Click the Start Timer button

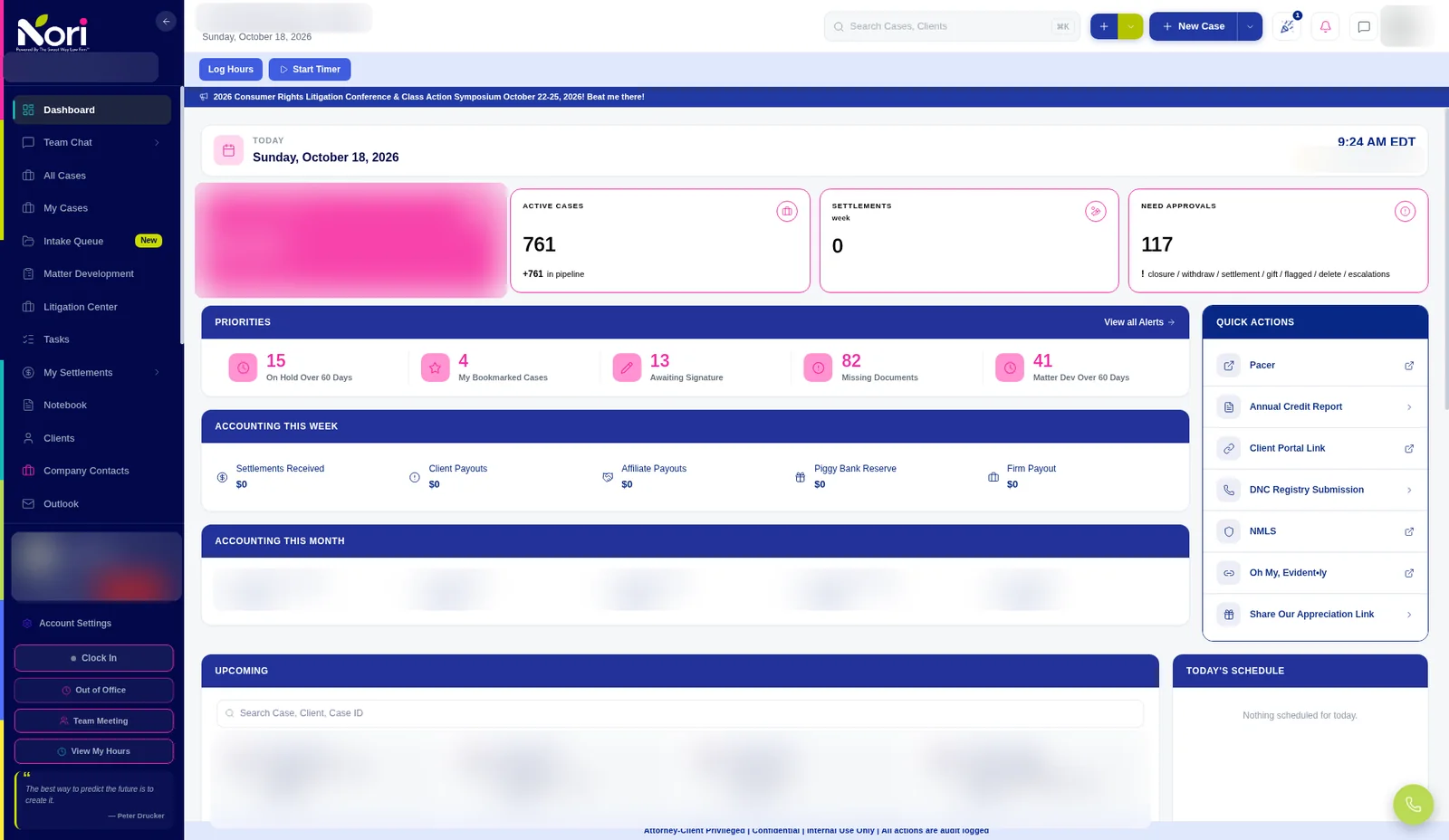pyautogui.click(x=310, y=70)
